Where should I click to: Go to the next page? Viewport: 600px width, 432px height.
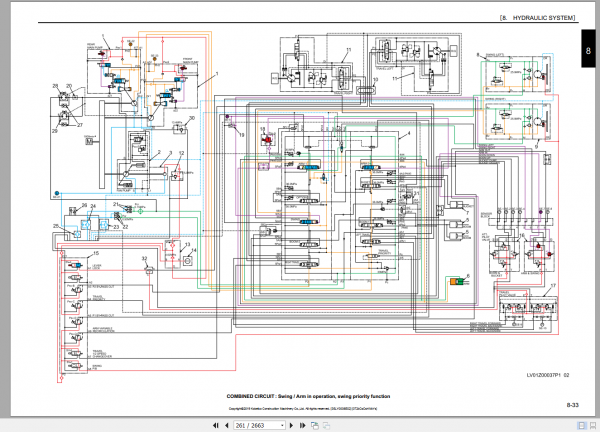click(x=292, y=425)
